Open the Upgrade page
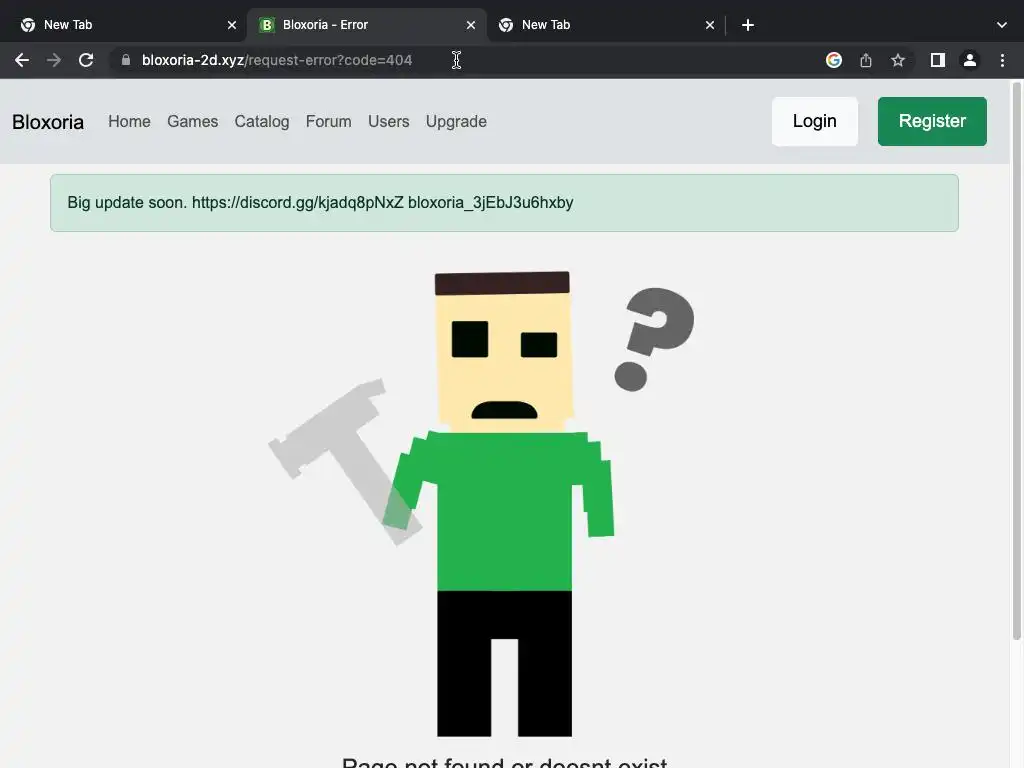 point(456,121)
